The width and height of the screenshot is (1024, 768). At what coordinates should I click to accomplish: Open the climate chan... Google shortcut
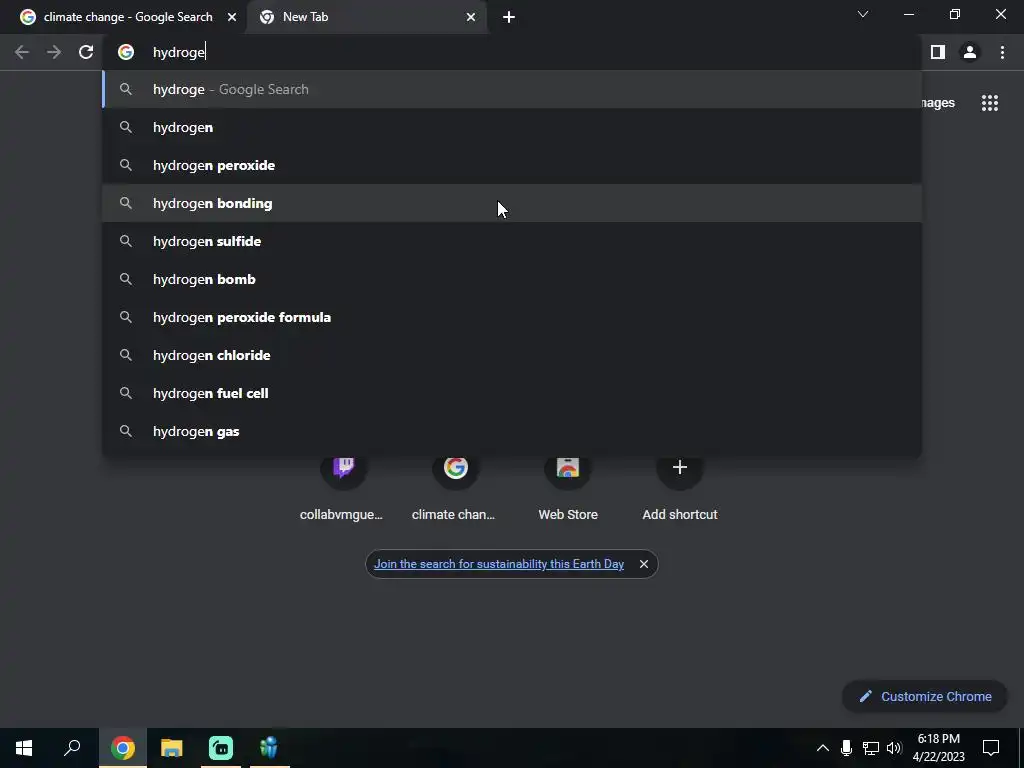pyautogui.click(x=455, y=488)
